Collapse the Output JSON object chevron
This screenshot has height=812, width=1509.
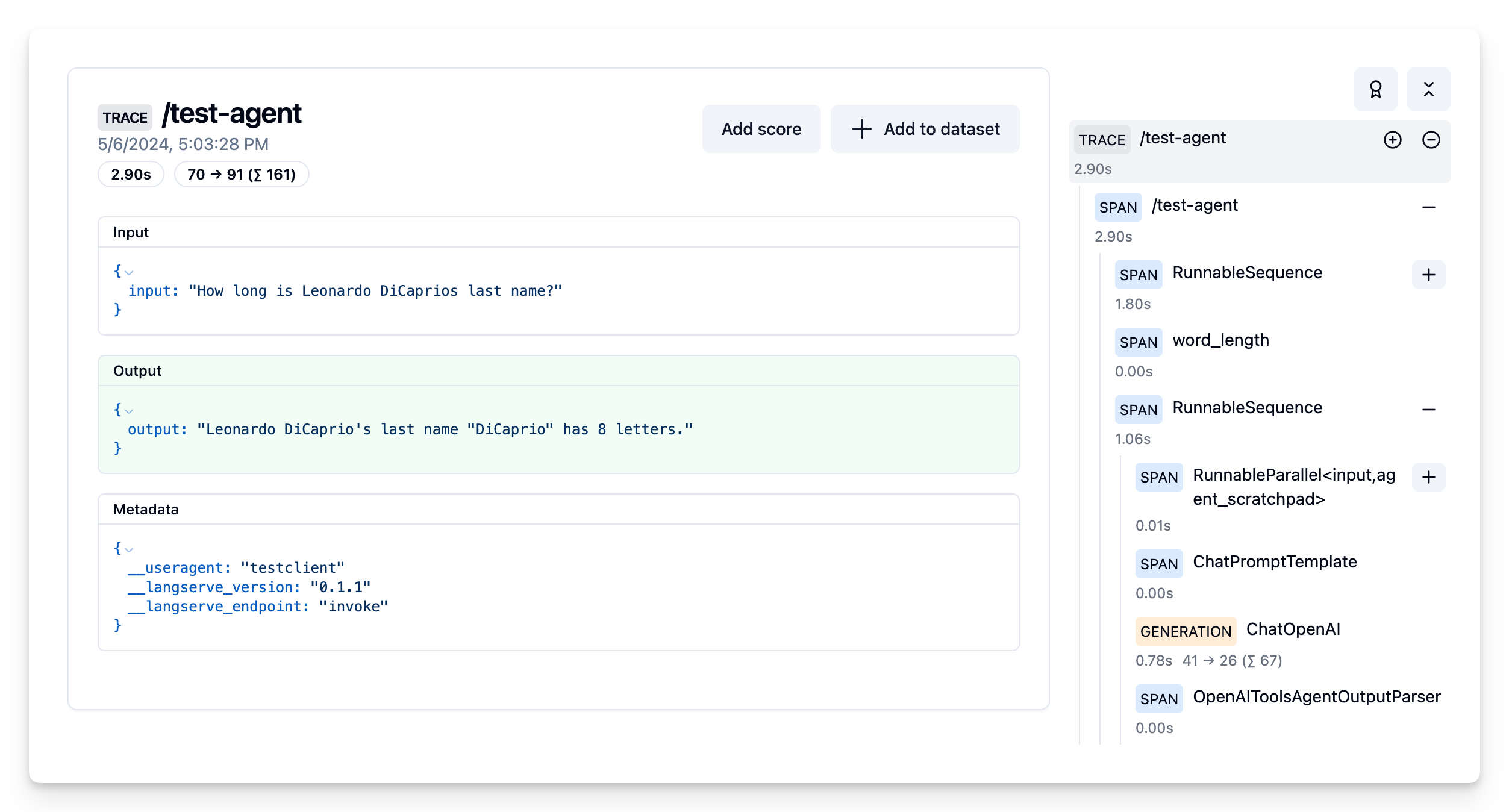[x=129, y=411]
